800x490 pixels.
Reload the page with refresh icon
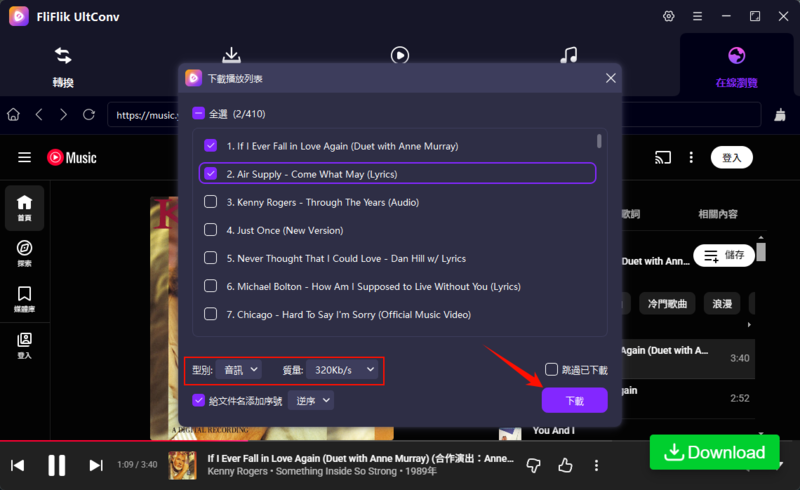[x=89, y=115]
